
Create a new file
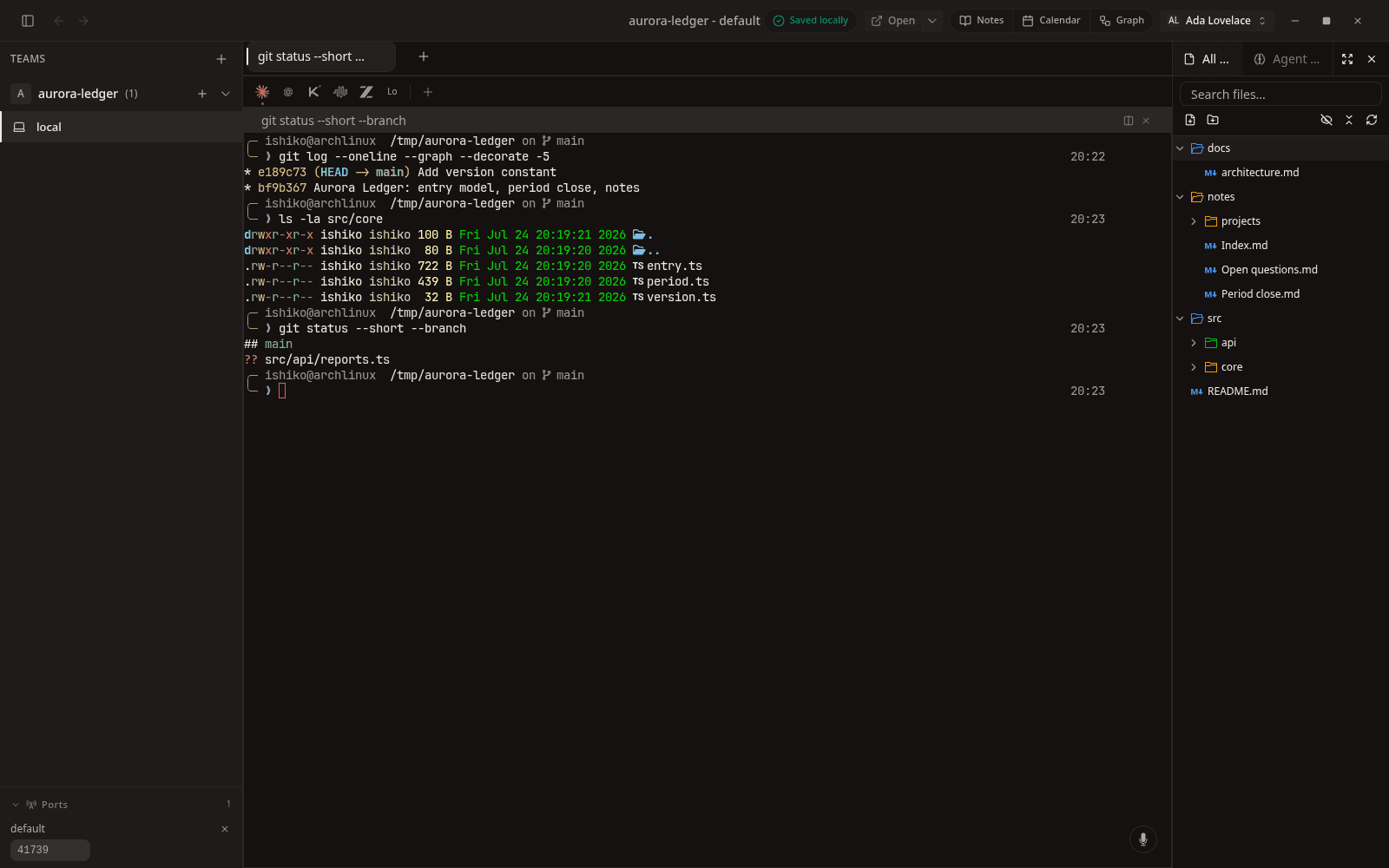(x=1190, y=120)
